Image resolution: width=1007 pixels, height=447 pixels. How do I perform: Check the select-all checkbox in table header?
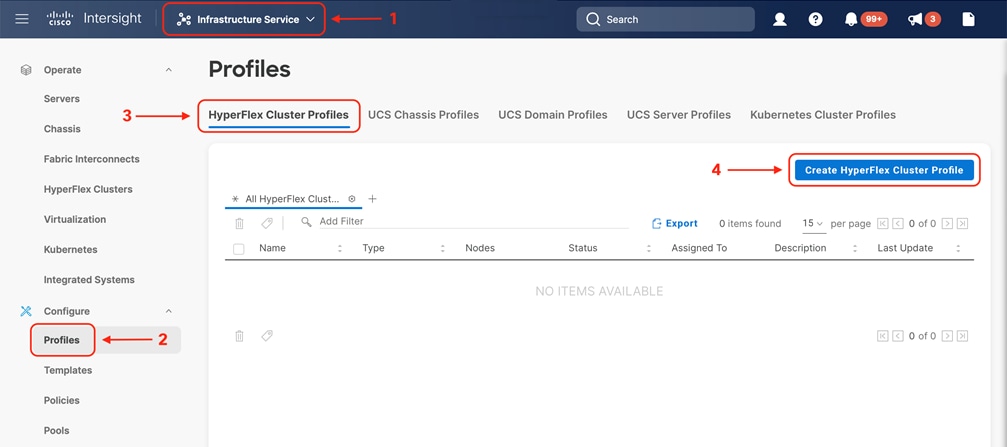coord(239,249)
